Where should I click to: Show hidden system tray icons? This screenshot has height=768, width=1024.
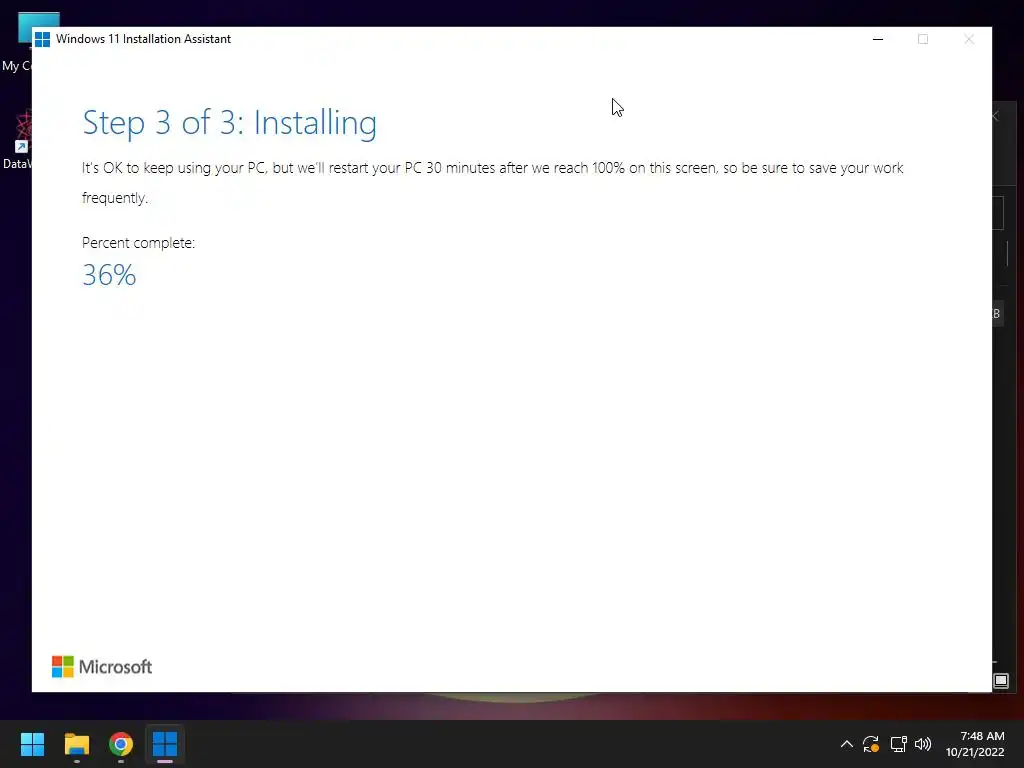pos(846,744)
